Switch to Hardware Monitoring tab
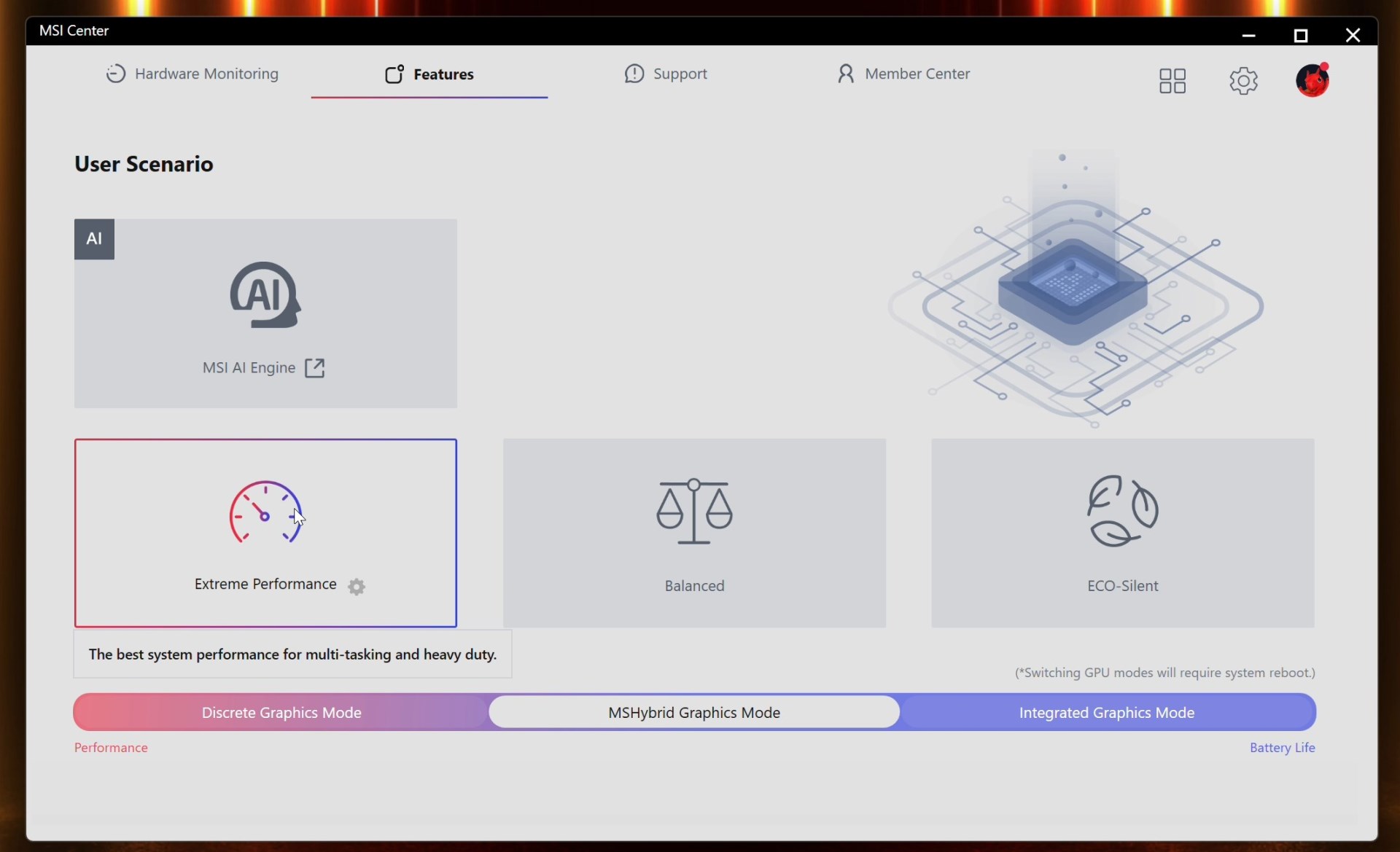Viewport: 1400px width, 852px height. point(192,74)
